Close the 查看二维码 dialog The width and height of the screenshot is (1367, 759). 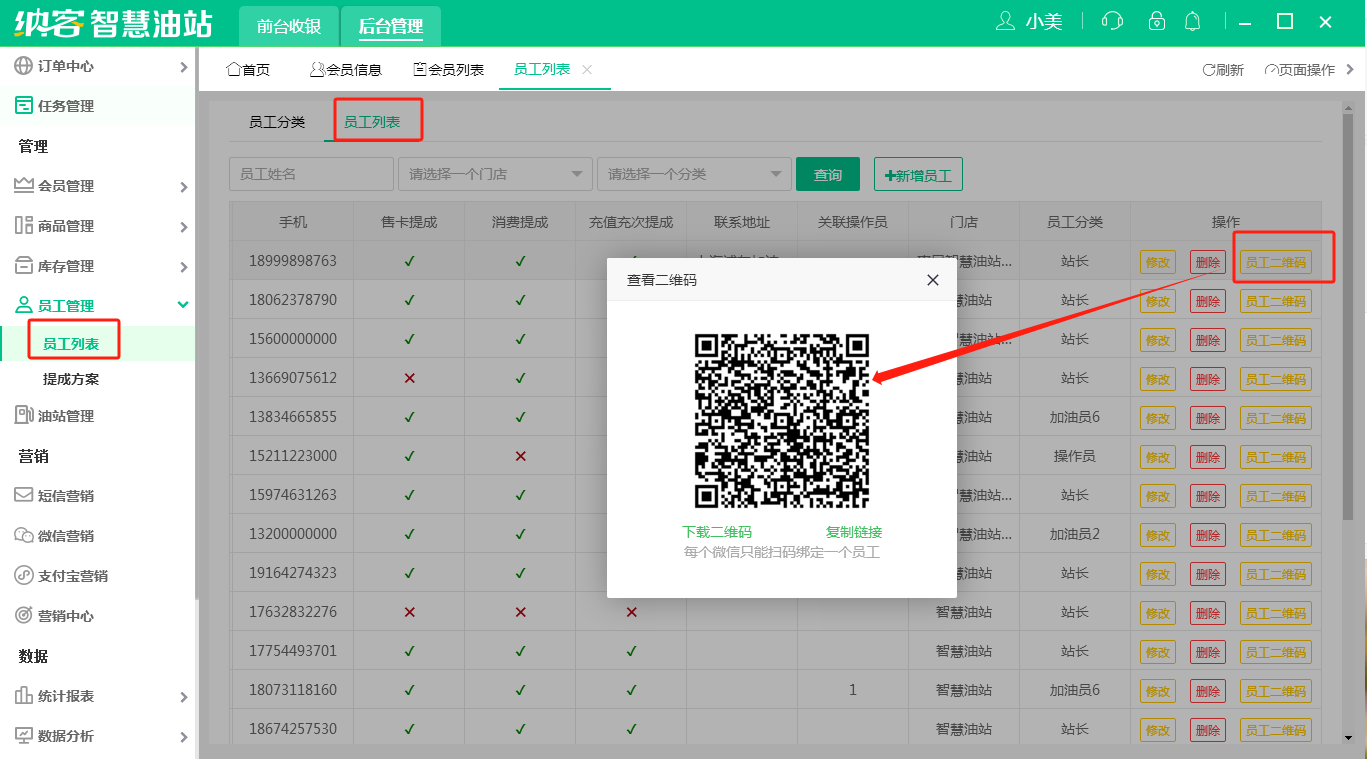point(933,280)
